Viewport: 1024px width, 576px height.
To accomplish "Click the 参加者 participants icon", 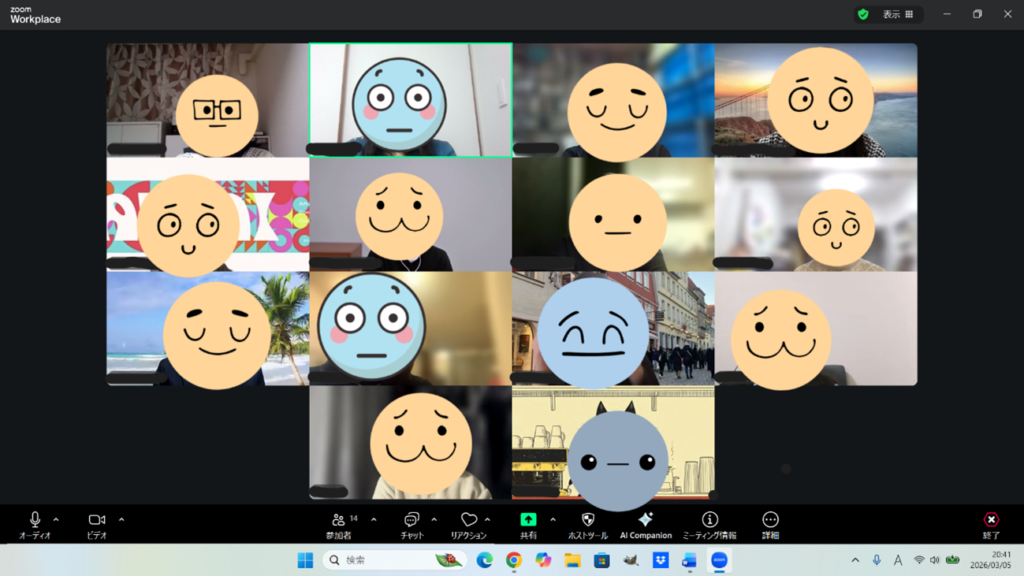I will (x=339, y=520).
